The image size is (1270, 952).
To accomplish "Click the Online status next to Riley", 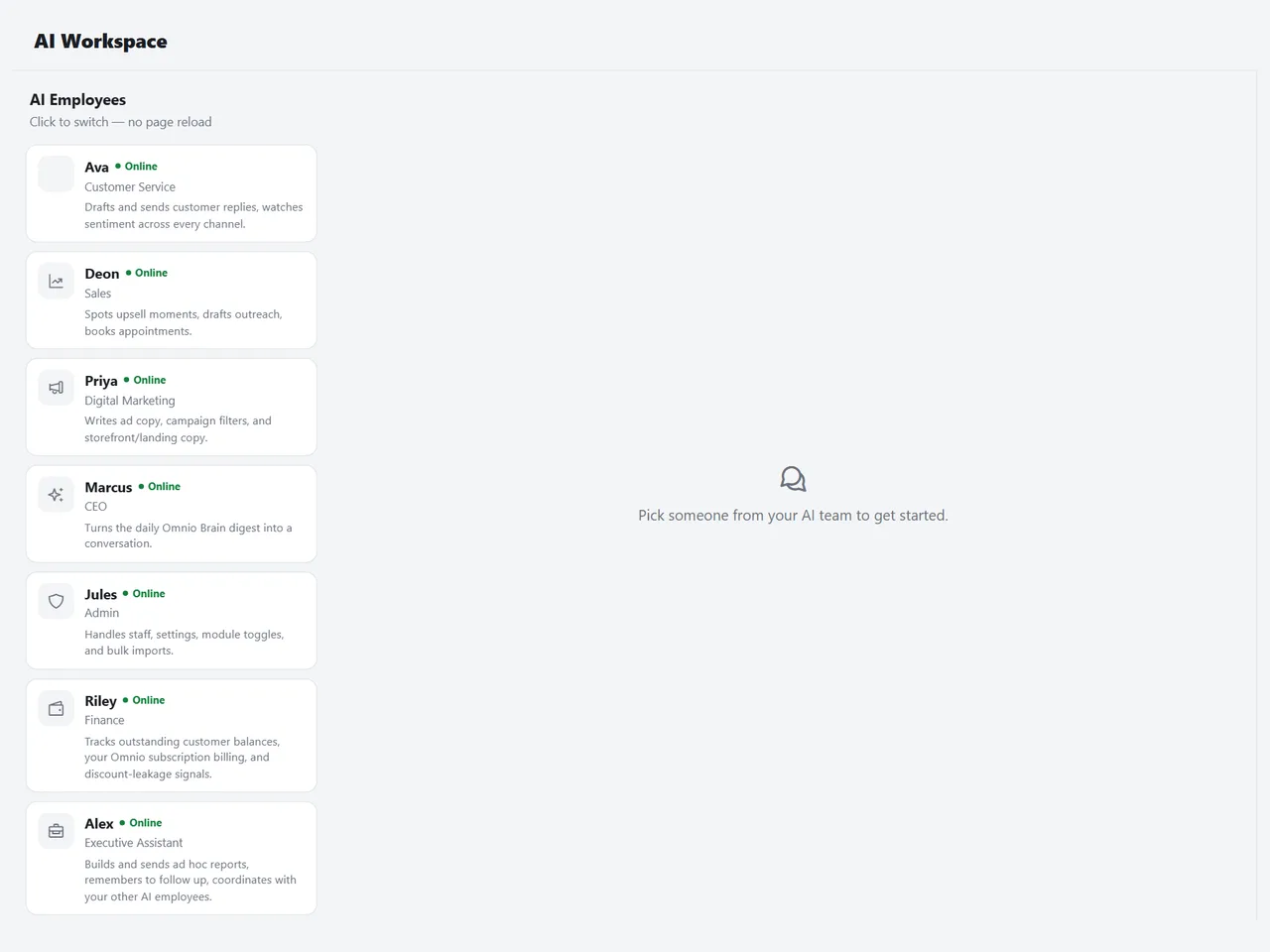I will pos(144,700).
